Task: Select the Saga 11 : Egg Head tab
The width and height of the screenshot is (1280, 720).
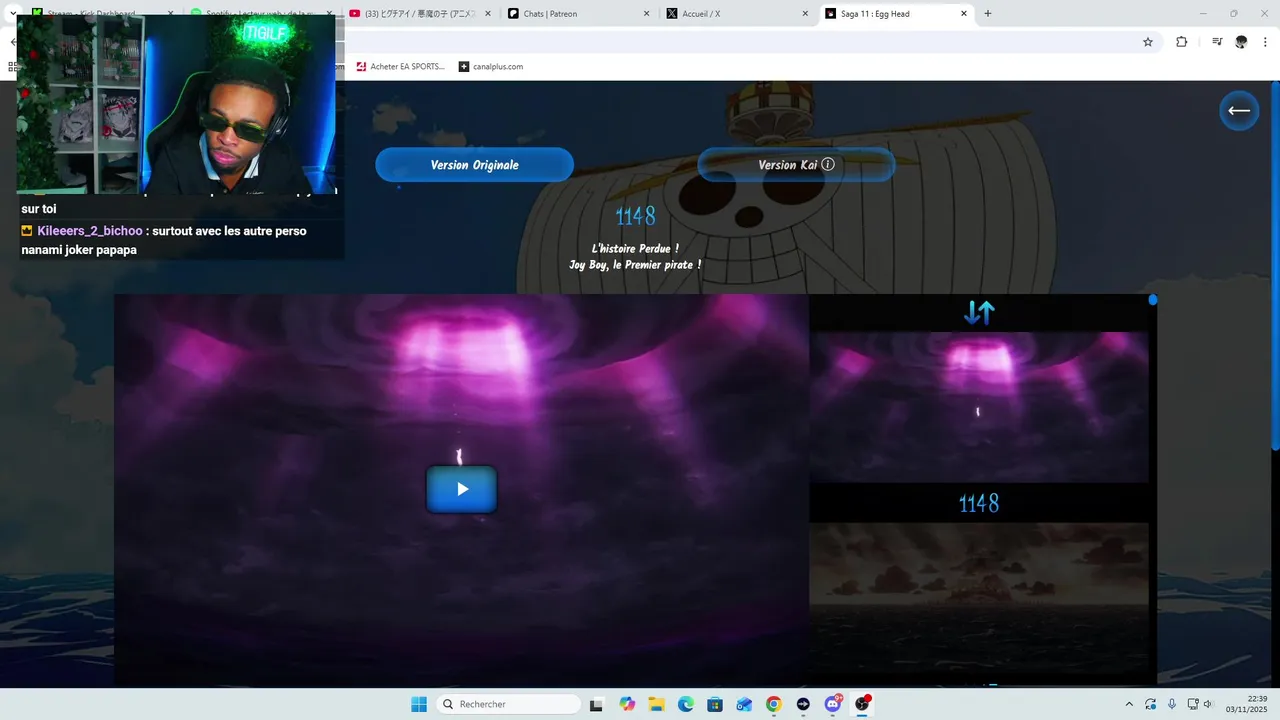Action: 893,14
